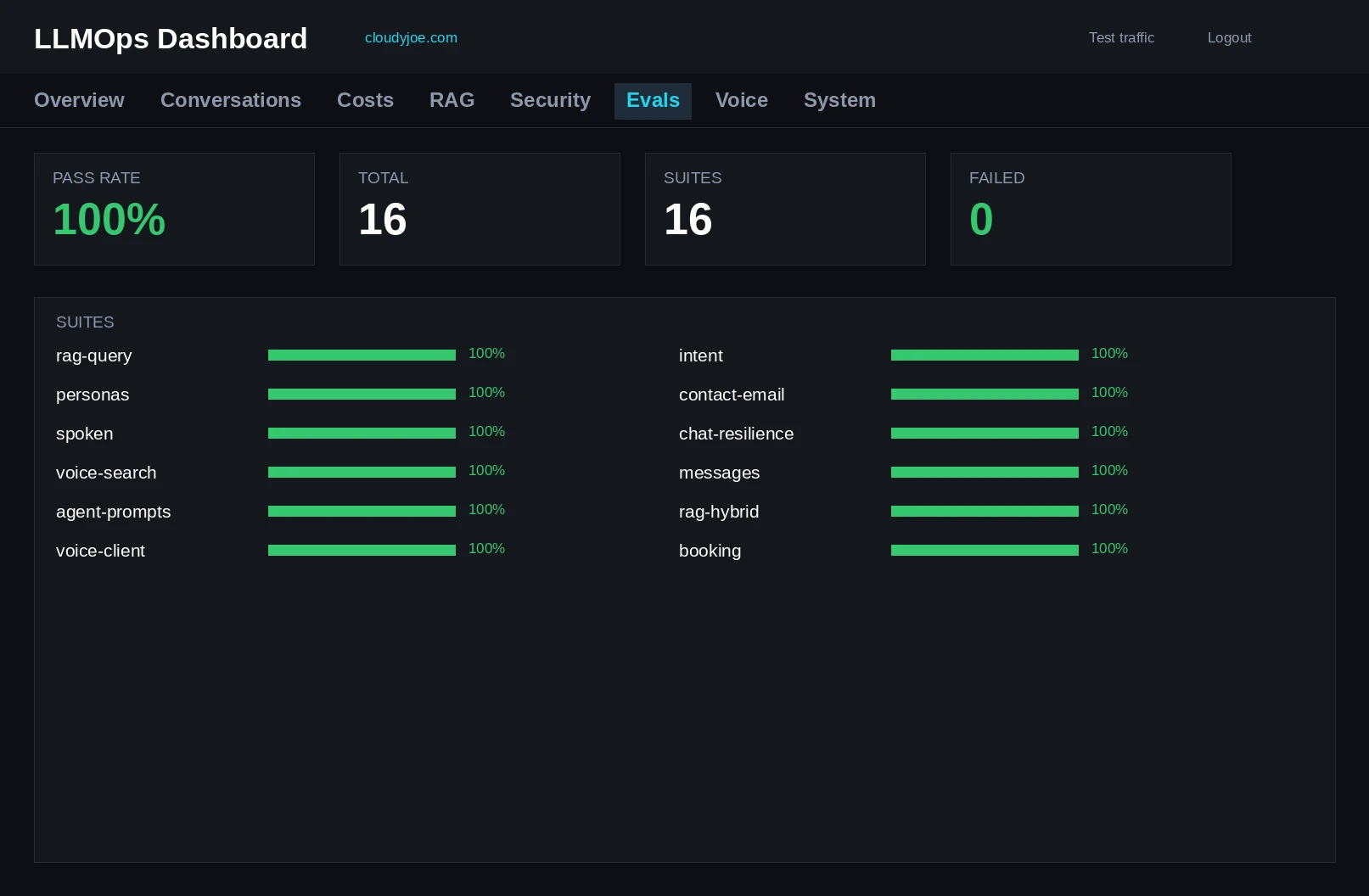
Task: Go to the RAG tab
Action: click(x=452, y=100)
